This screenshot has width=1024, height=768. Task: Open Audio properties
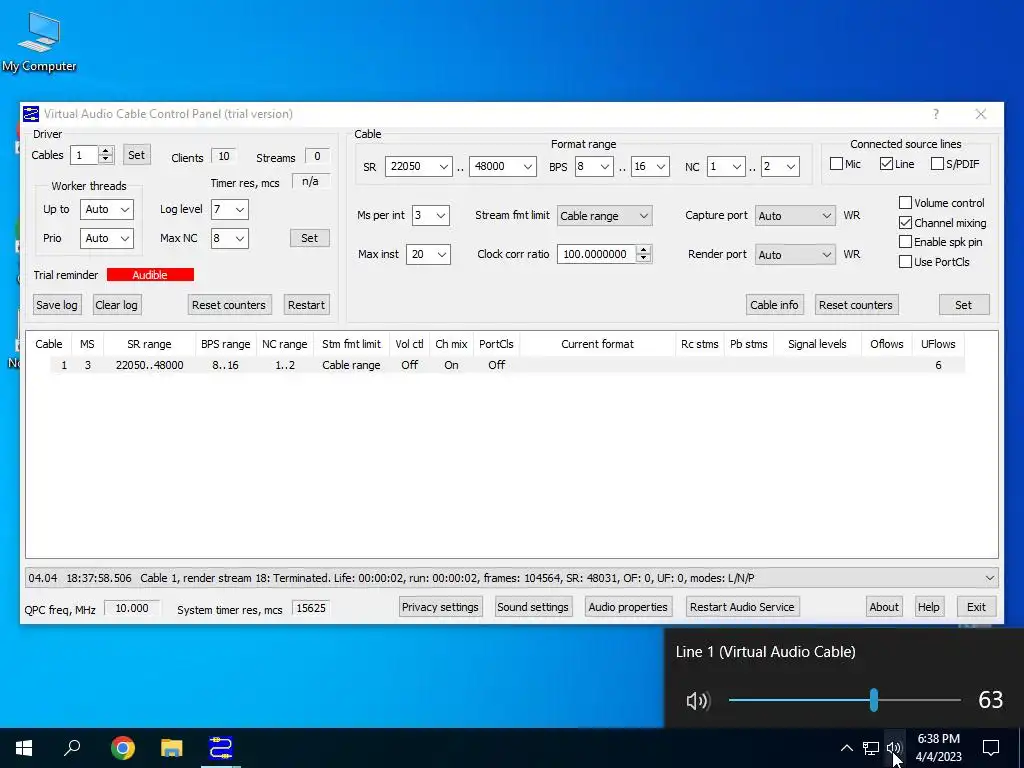(628, 607)
